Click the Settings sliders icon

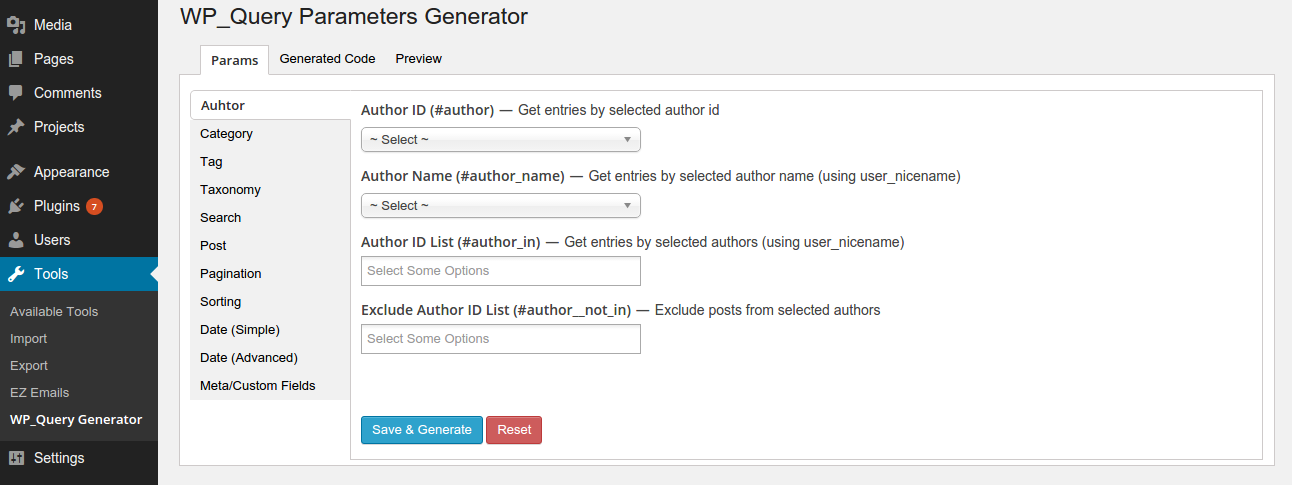click(x=16, y=458)
